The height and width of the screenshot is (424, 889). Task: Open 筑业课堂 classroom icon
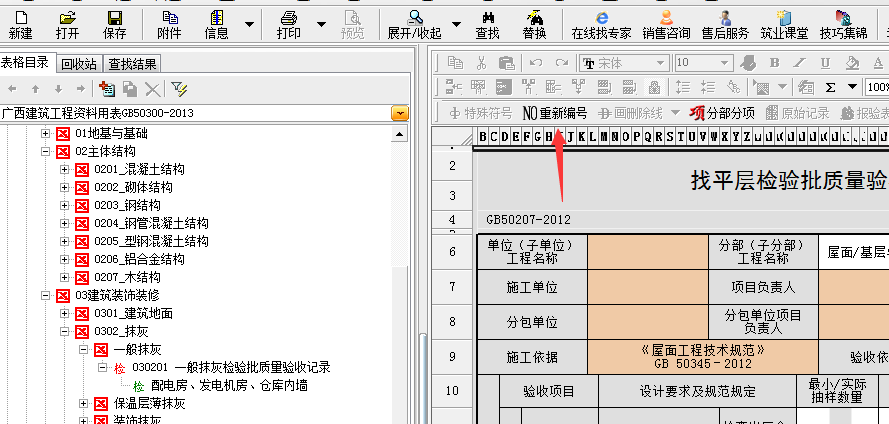pyautogui.click(x=783, y=24)
